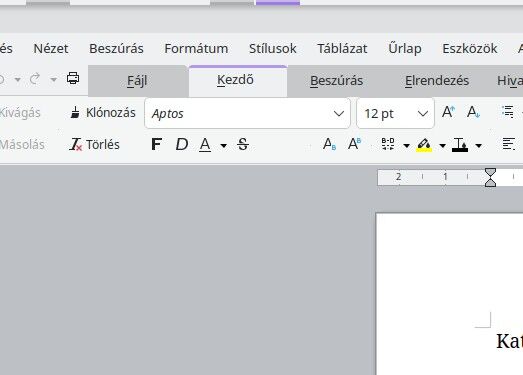
Task: Apply yellow highlight color
Action: 424,145
